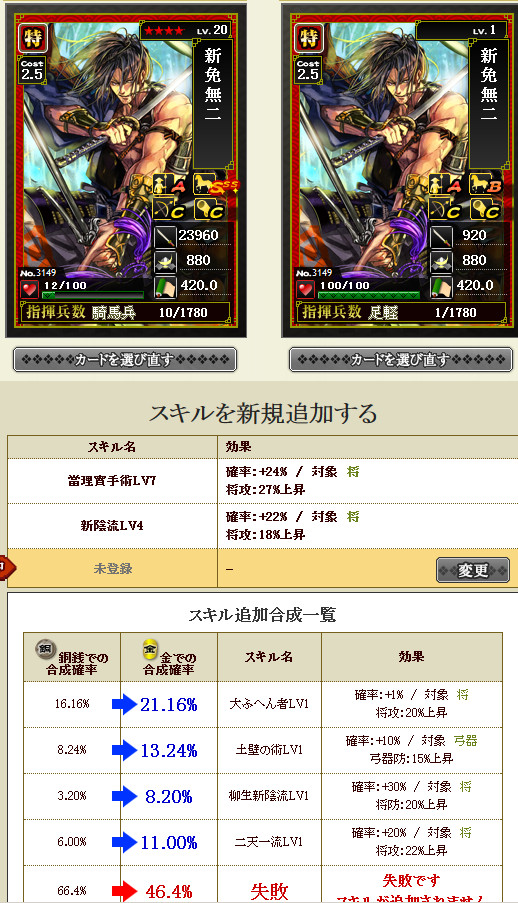
Task: Click the red arrow beside 46.4%
Action: click(124, 890)
